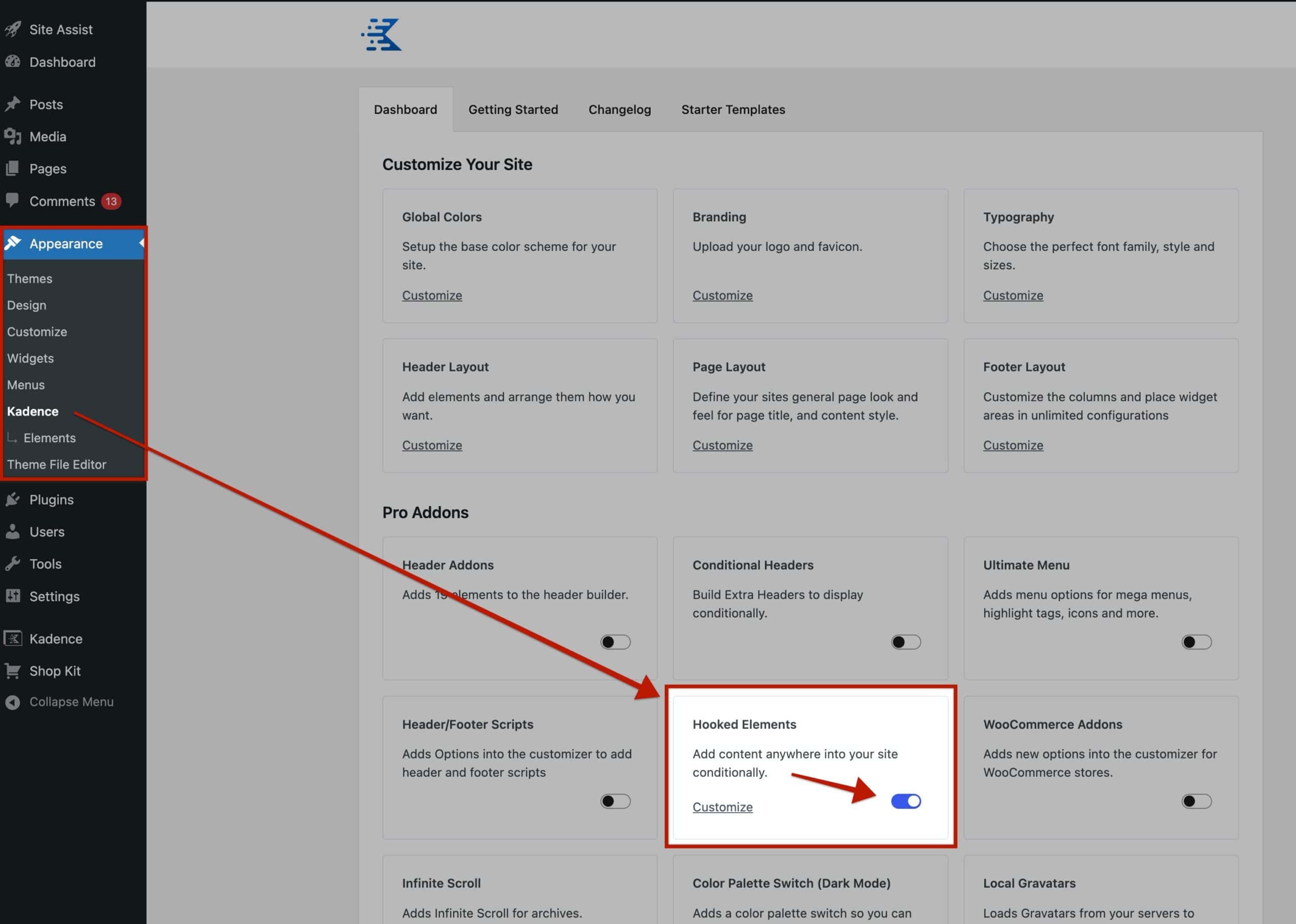
Task: Open the Theme File Editor
Action: click(x=56, y=464)
